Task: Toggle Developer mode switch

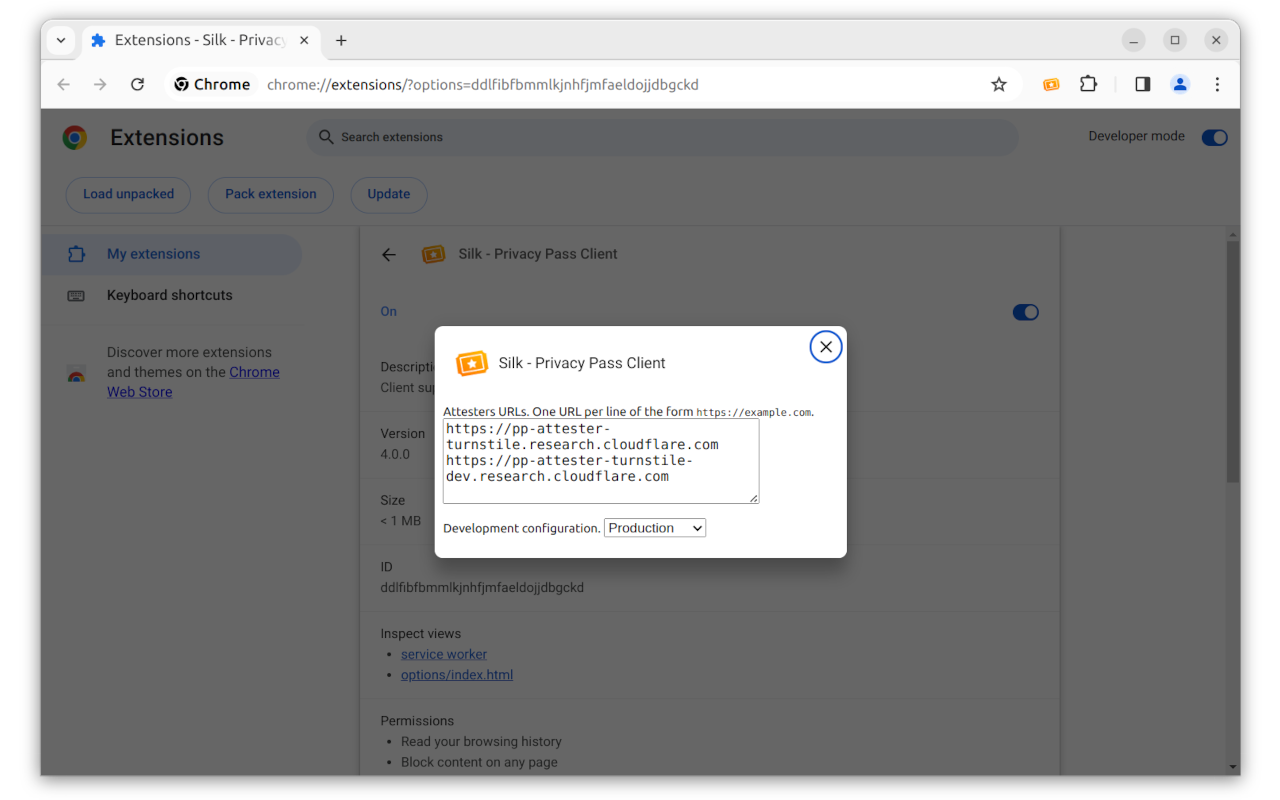Action: pyautogui.click(x=1214, y=137)
